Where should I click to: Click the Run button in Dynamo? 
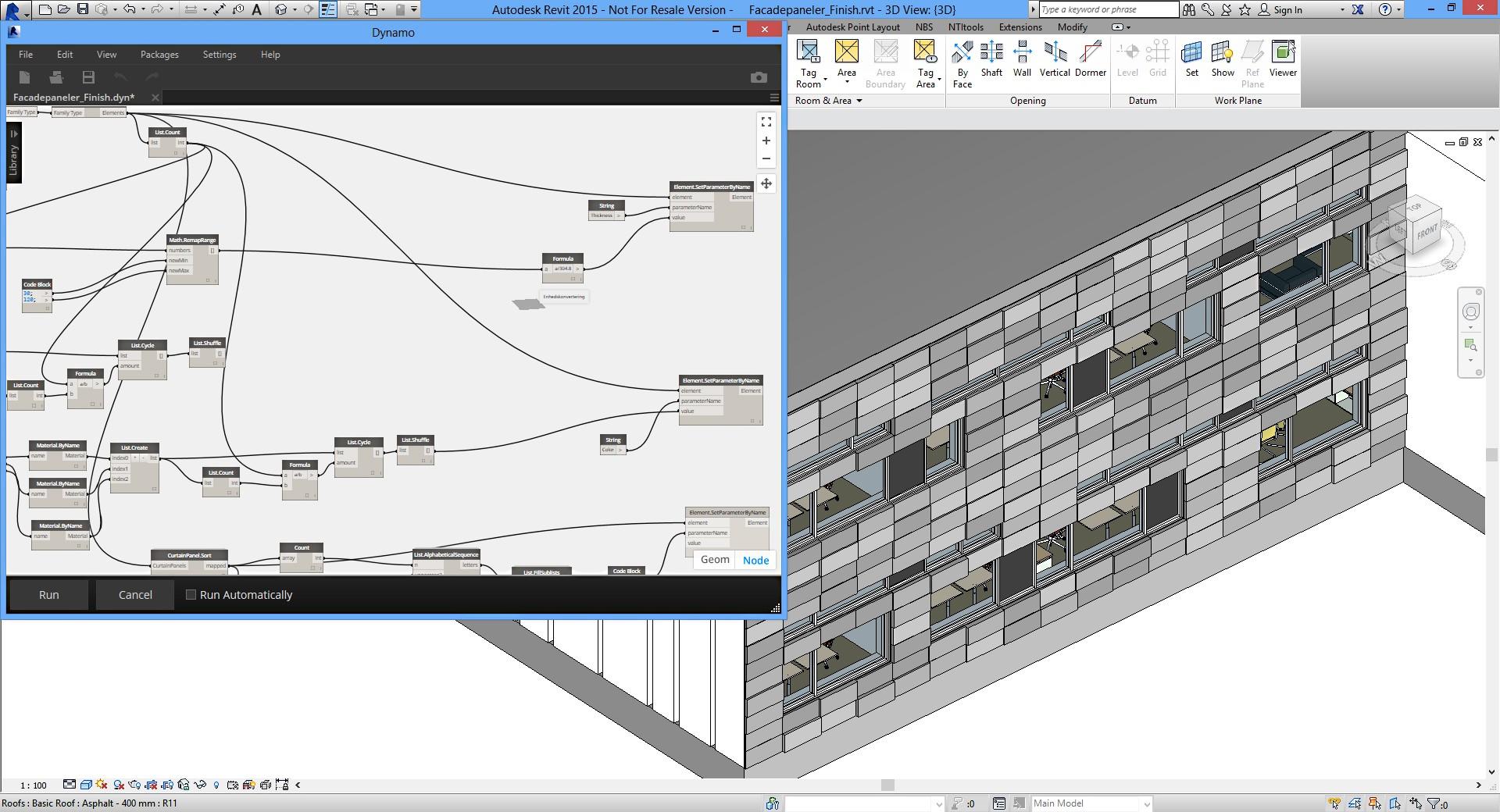(x=48, y=594)
